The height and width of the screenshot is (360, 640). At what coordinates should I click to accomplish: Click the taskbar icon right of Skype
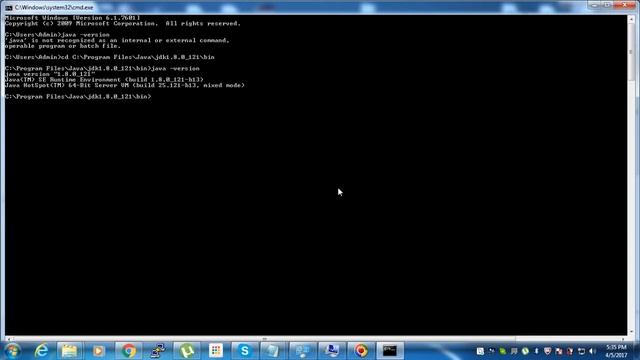(x=273, y=351)
